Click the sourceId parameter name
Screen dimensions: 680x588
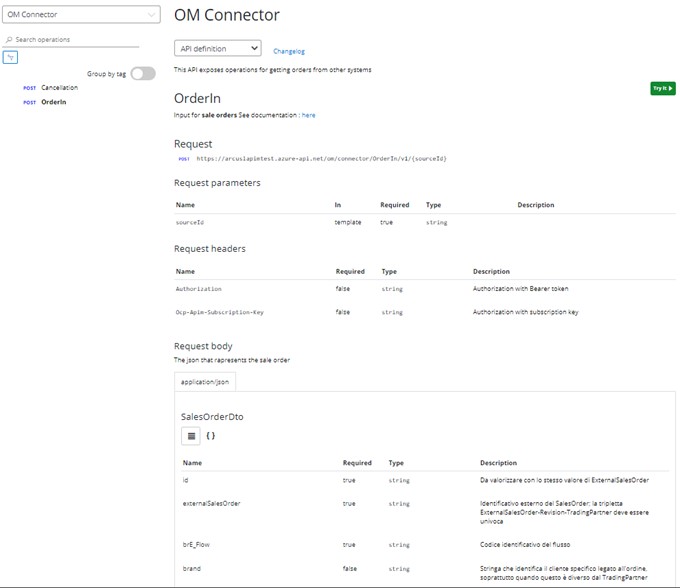tap(190, 222)
